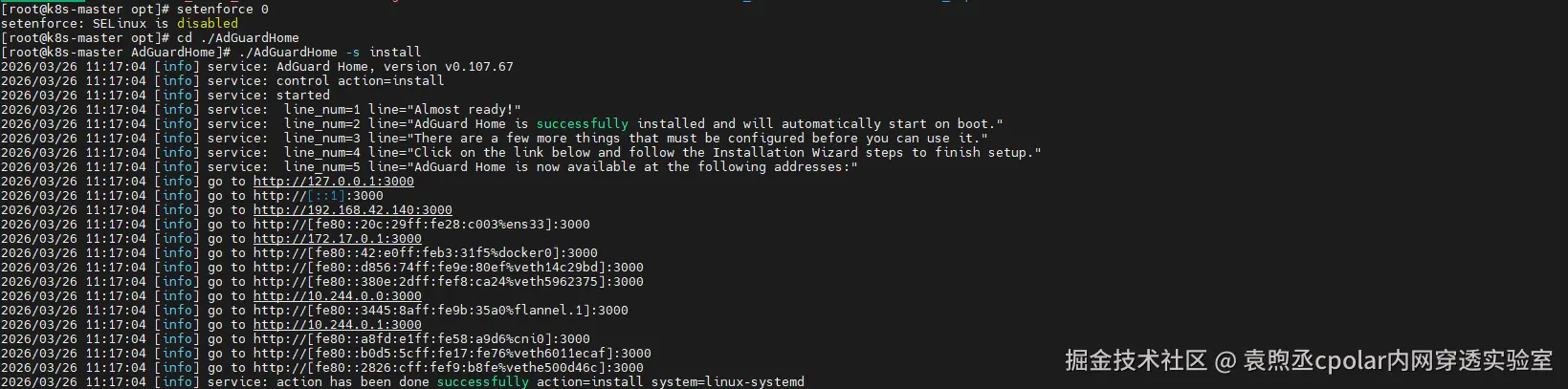Click the veth6011ecaf address line
The width and height of the screenshot is (1568, 389).
[453, 354]
